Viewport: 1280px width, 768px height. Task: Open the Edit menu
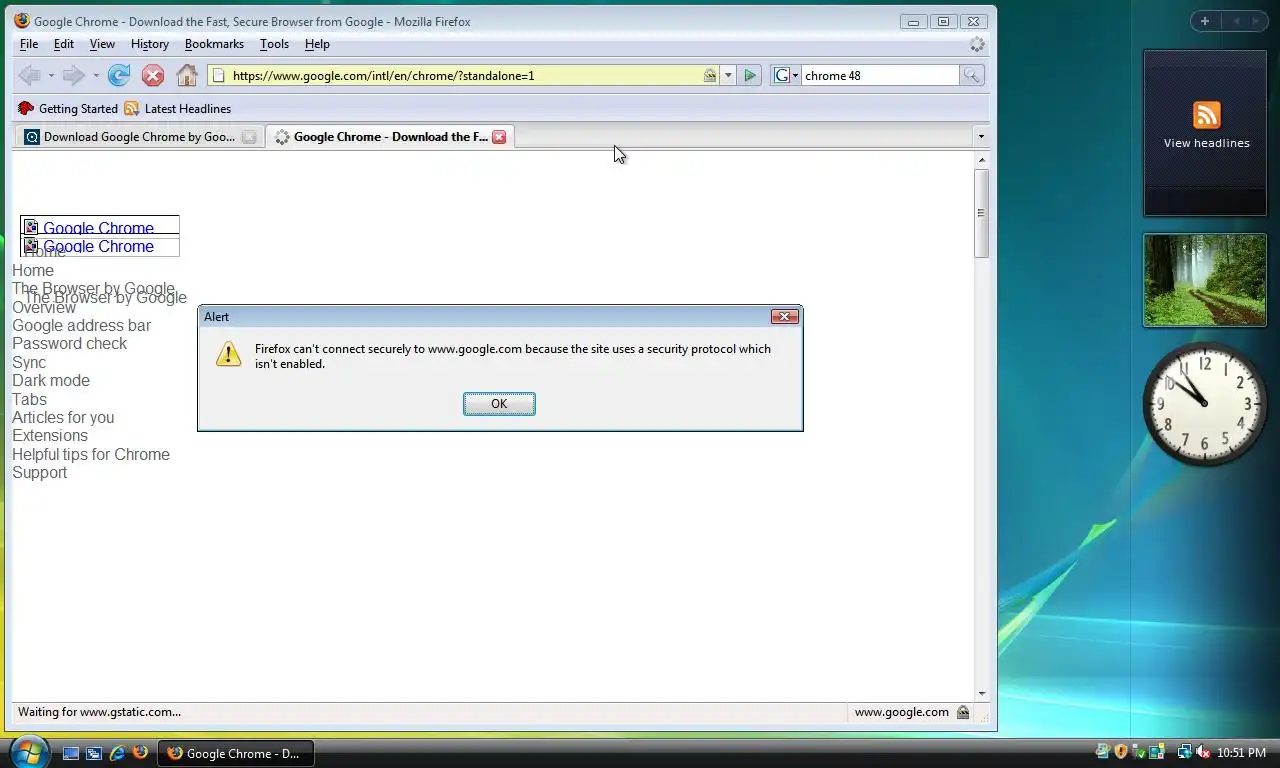(64, 44)
